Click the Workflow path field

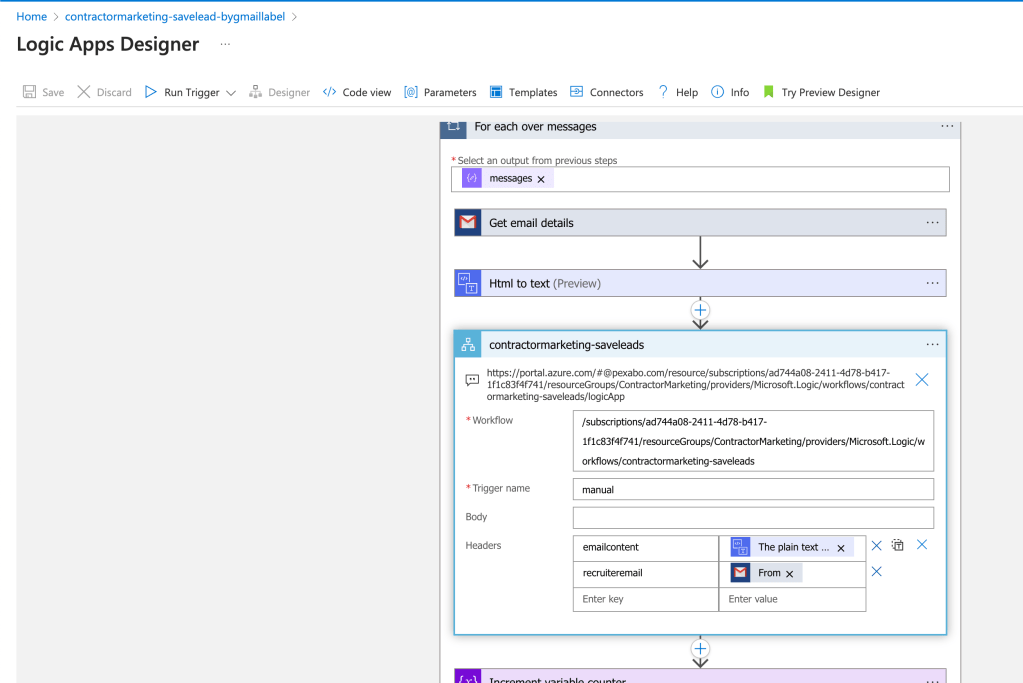(x=753, y=441)
